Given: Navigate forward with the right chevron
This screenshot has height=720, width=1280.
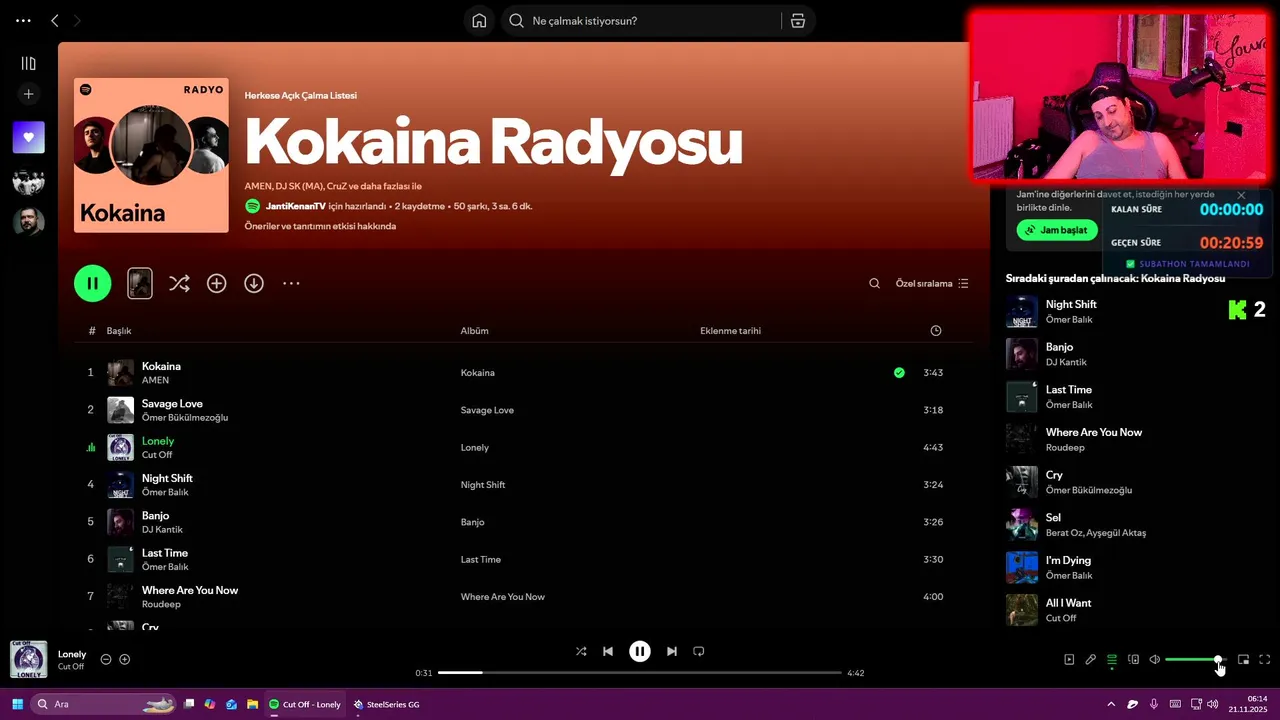Looking at the screenshot, I should click(x=77, y=20).
